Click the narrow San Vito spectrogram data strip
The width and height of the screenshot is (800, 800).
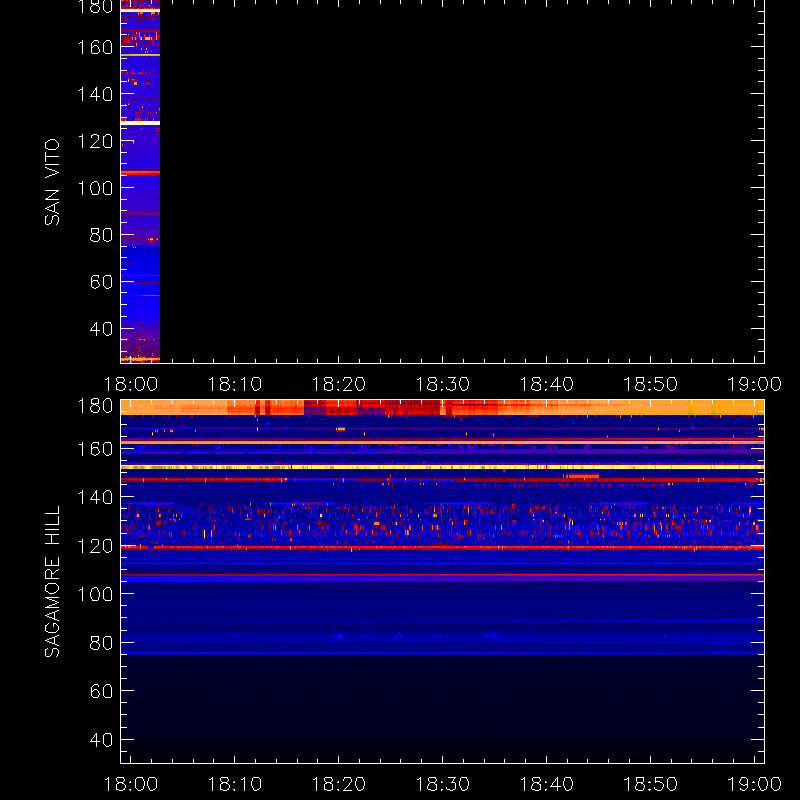(140, 181)
